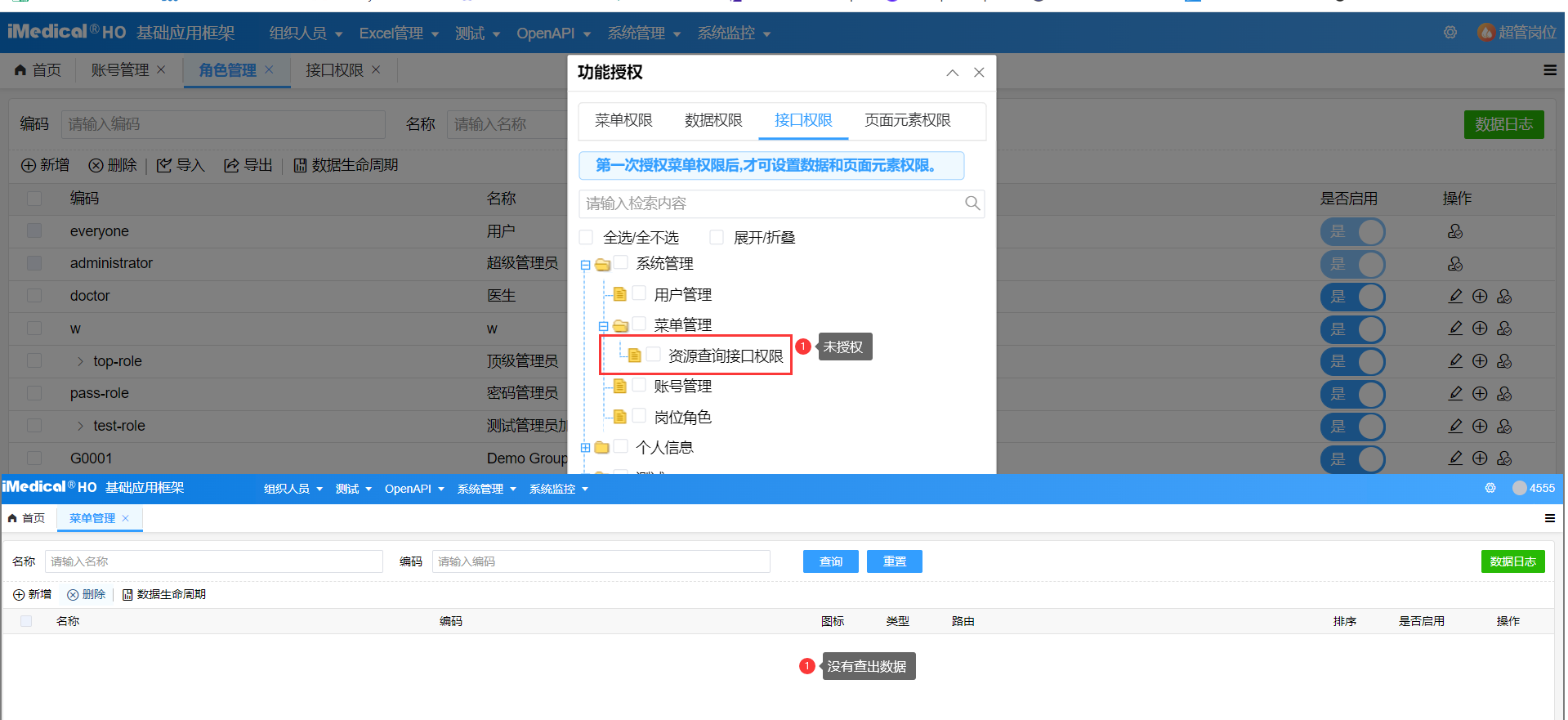1568x720 pixels.
Task: Click 数据日志 button in top window
Action: (1504, 124)
